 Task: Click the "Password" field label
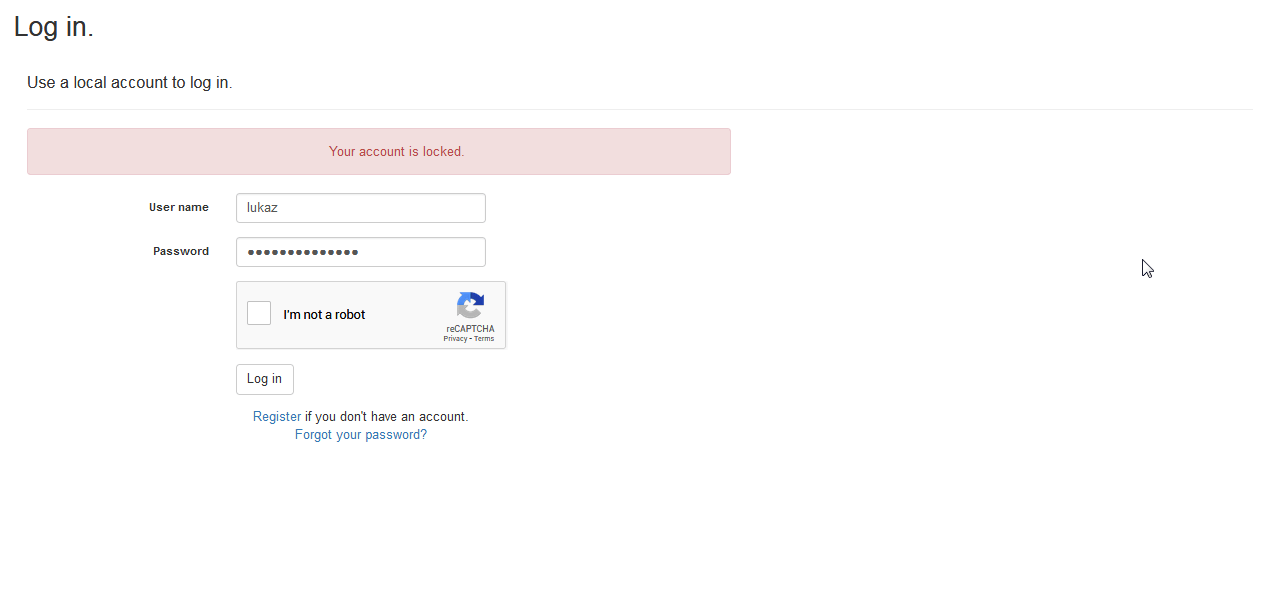tap(181, 252)
